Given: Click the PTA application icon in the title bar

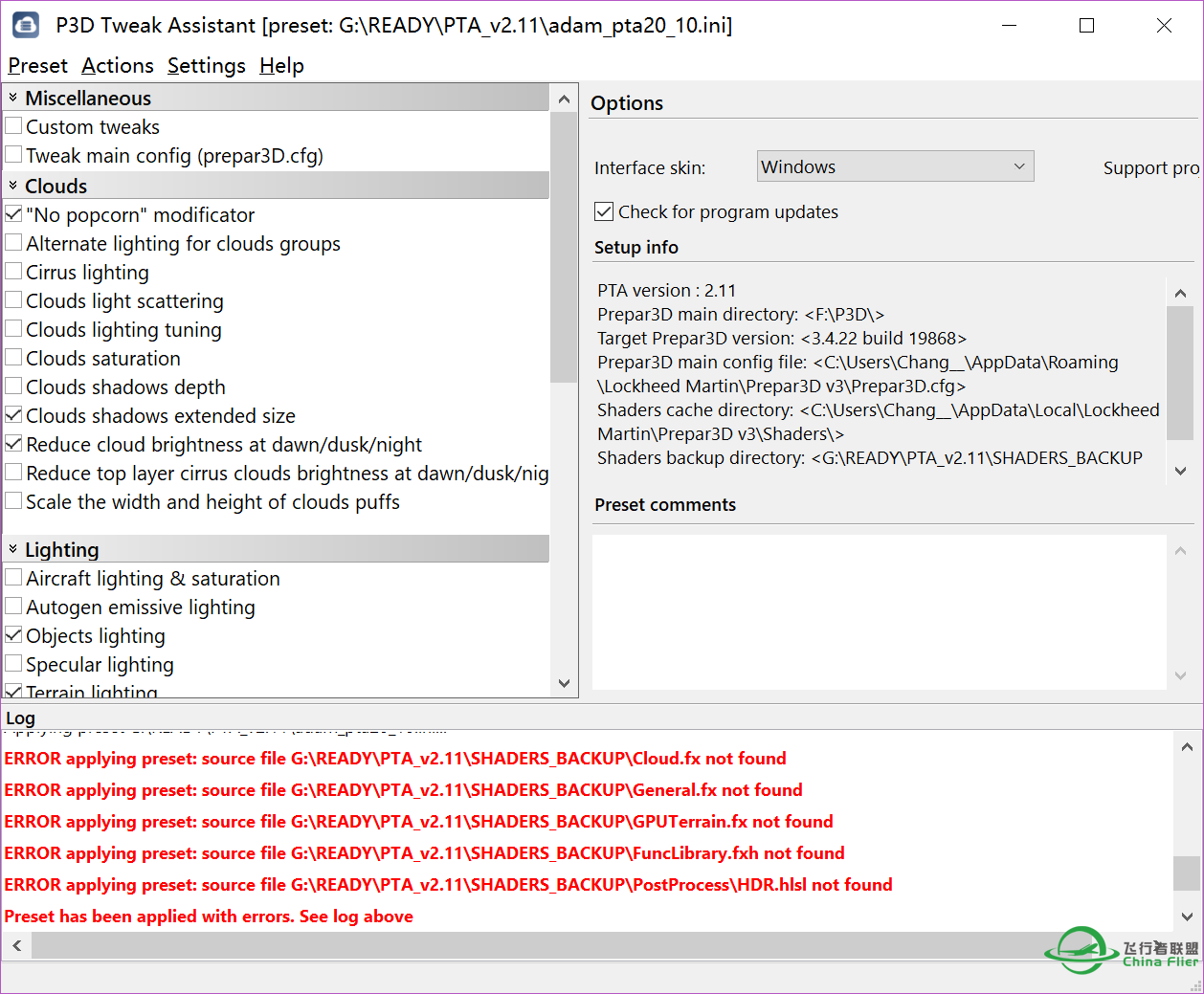Looking at the screenshot, I should click(27, 25).
